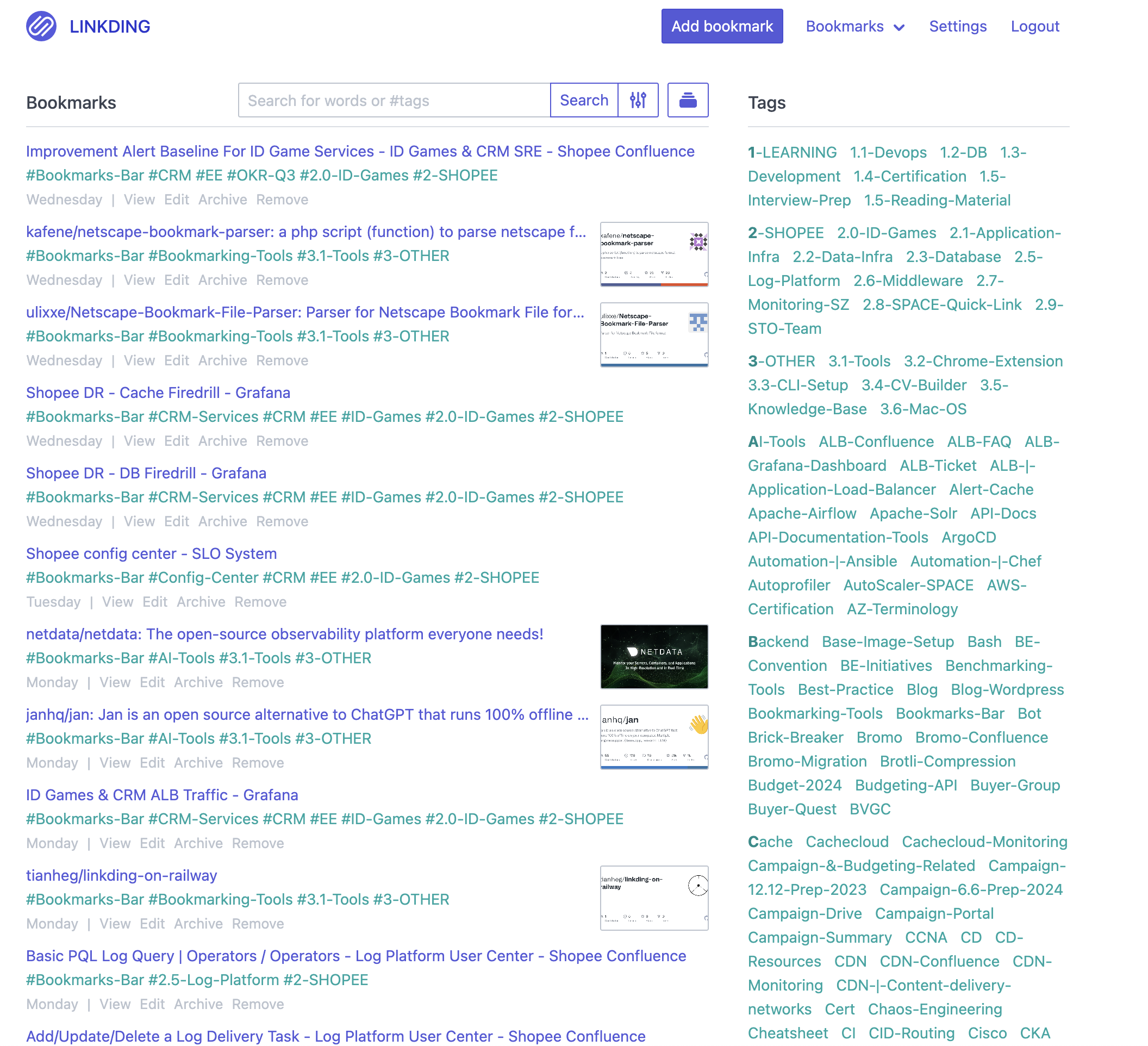Filter by AZ-Terminology tag

tap(902, 609)
